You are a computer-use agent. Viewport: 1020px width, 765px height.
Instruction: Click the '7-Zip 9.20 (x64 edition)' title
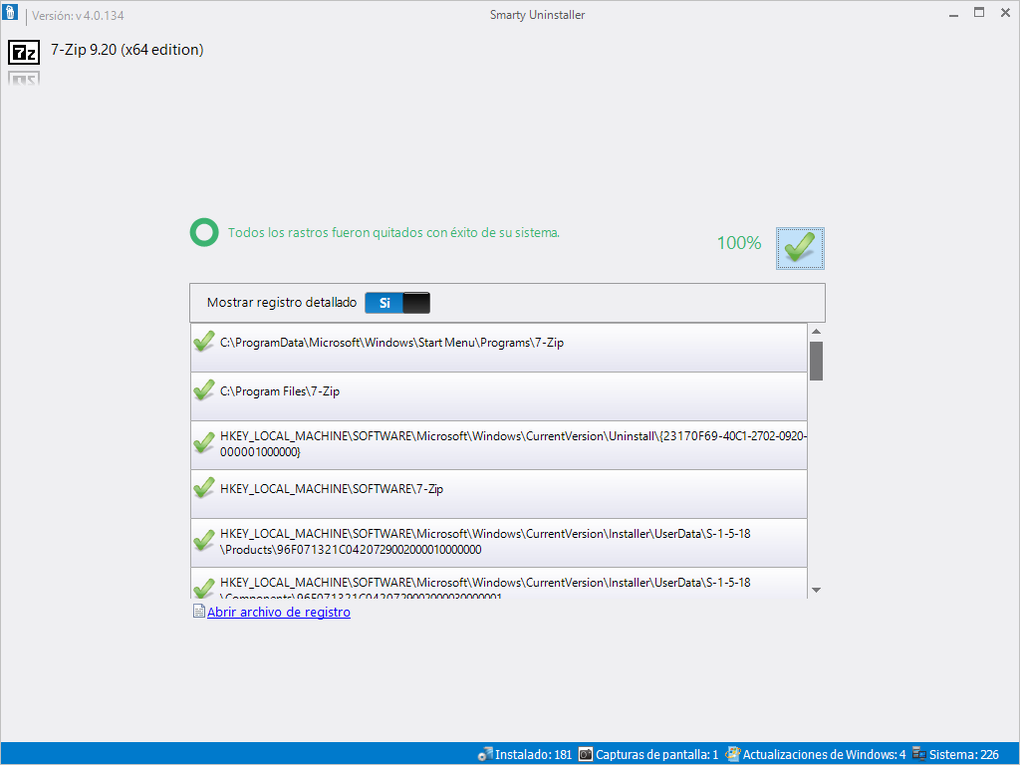(127, 49)
